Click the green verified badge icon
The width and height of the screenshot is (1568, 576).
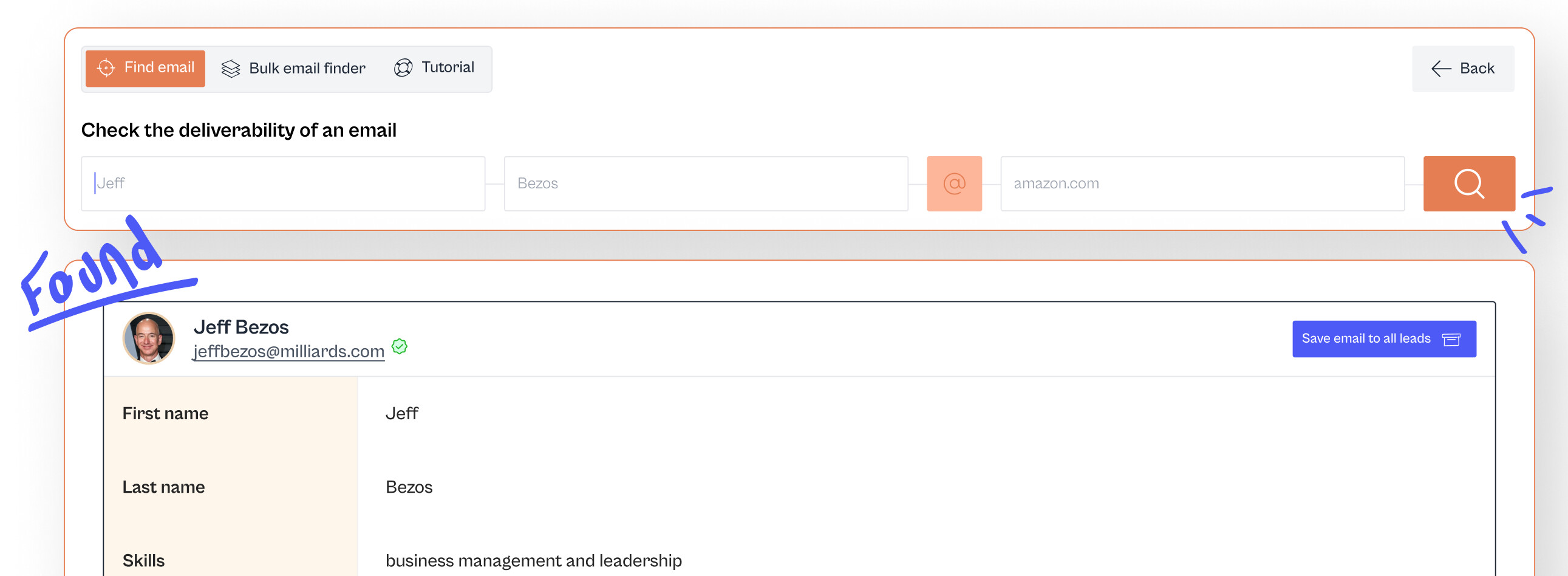click(400, 346)
